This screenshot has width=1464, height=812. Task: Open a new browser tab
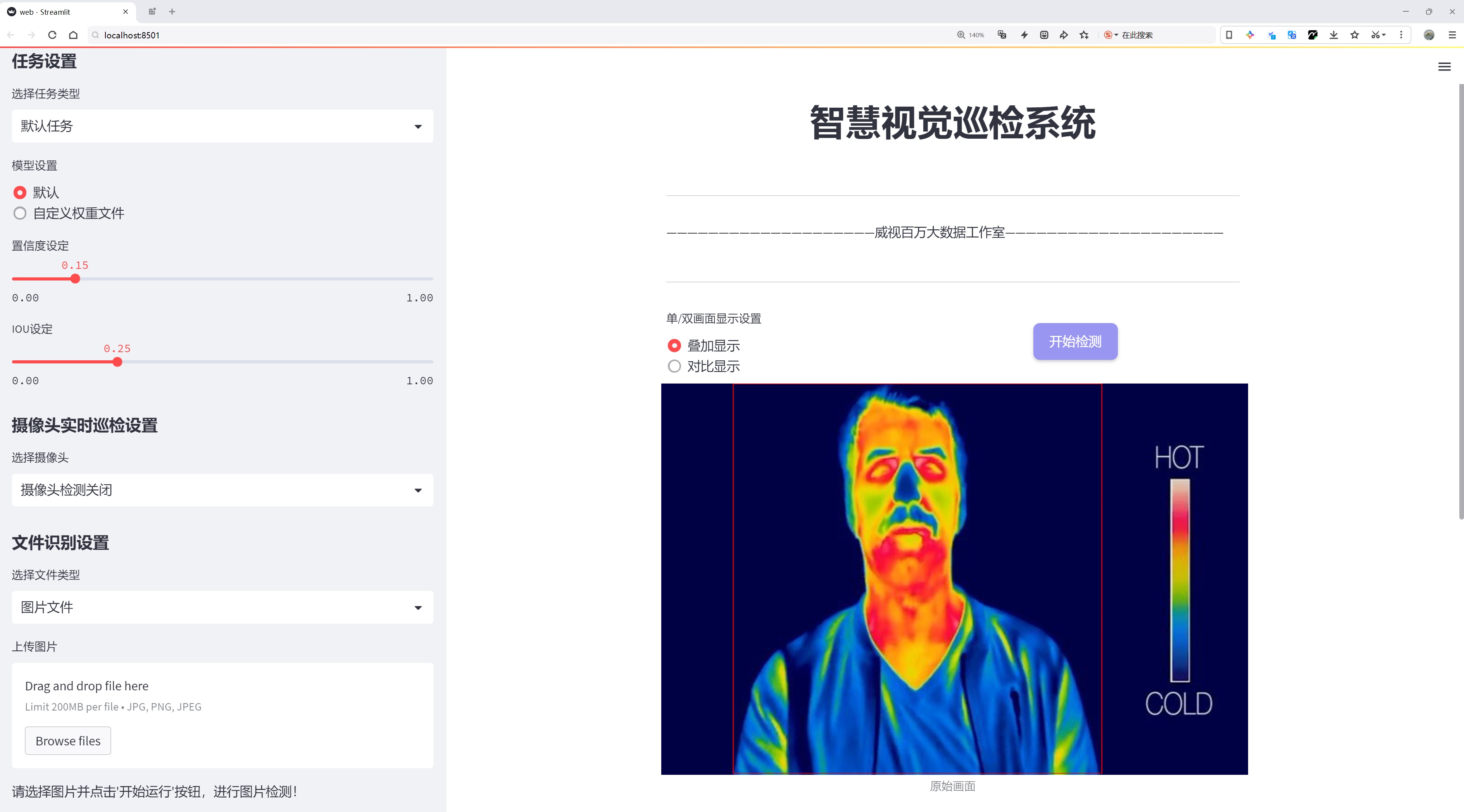tap(172, 11)
